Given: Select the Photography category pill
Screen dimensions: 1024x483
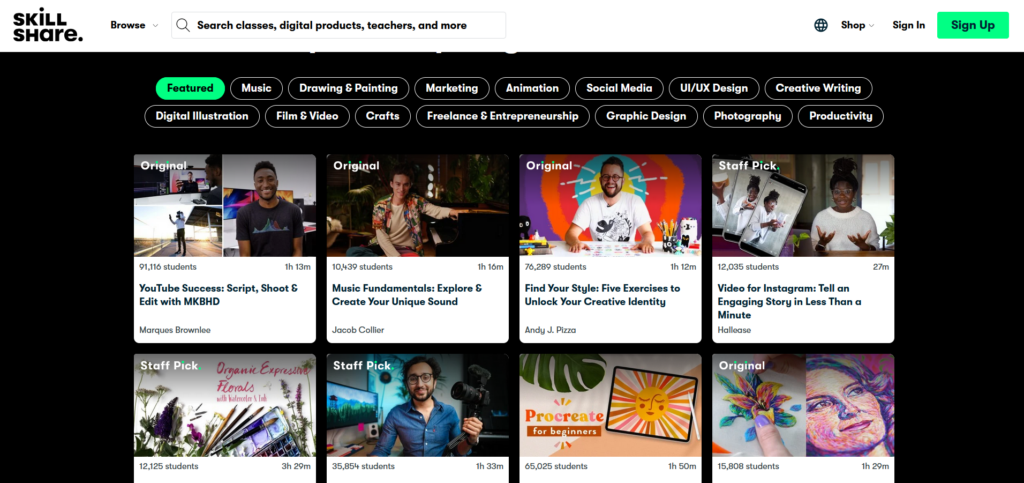Looking at the screenshot, I should tap(747, 116).
